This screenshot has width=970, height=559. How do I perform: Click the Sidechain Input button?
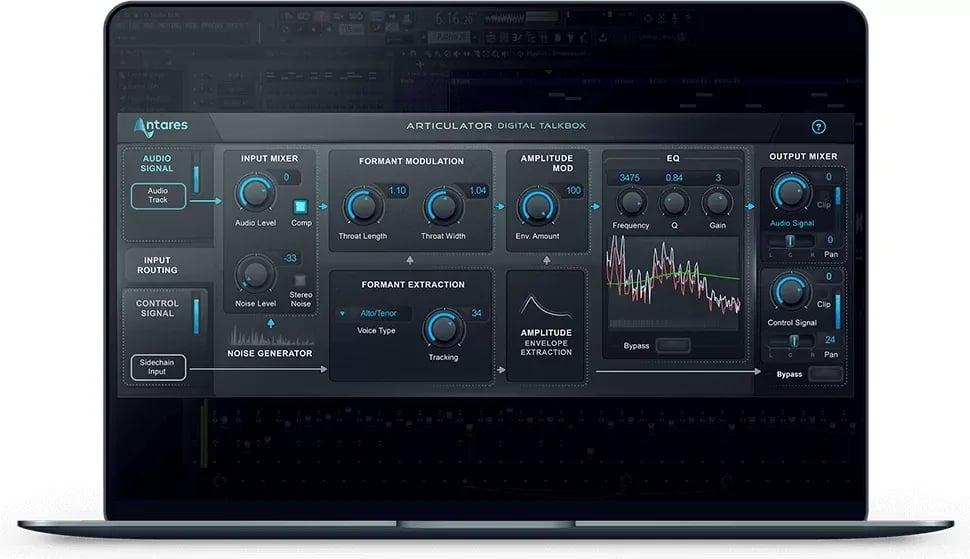pyautogui.click(x=158, y=367)
